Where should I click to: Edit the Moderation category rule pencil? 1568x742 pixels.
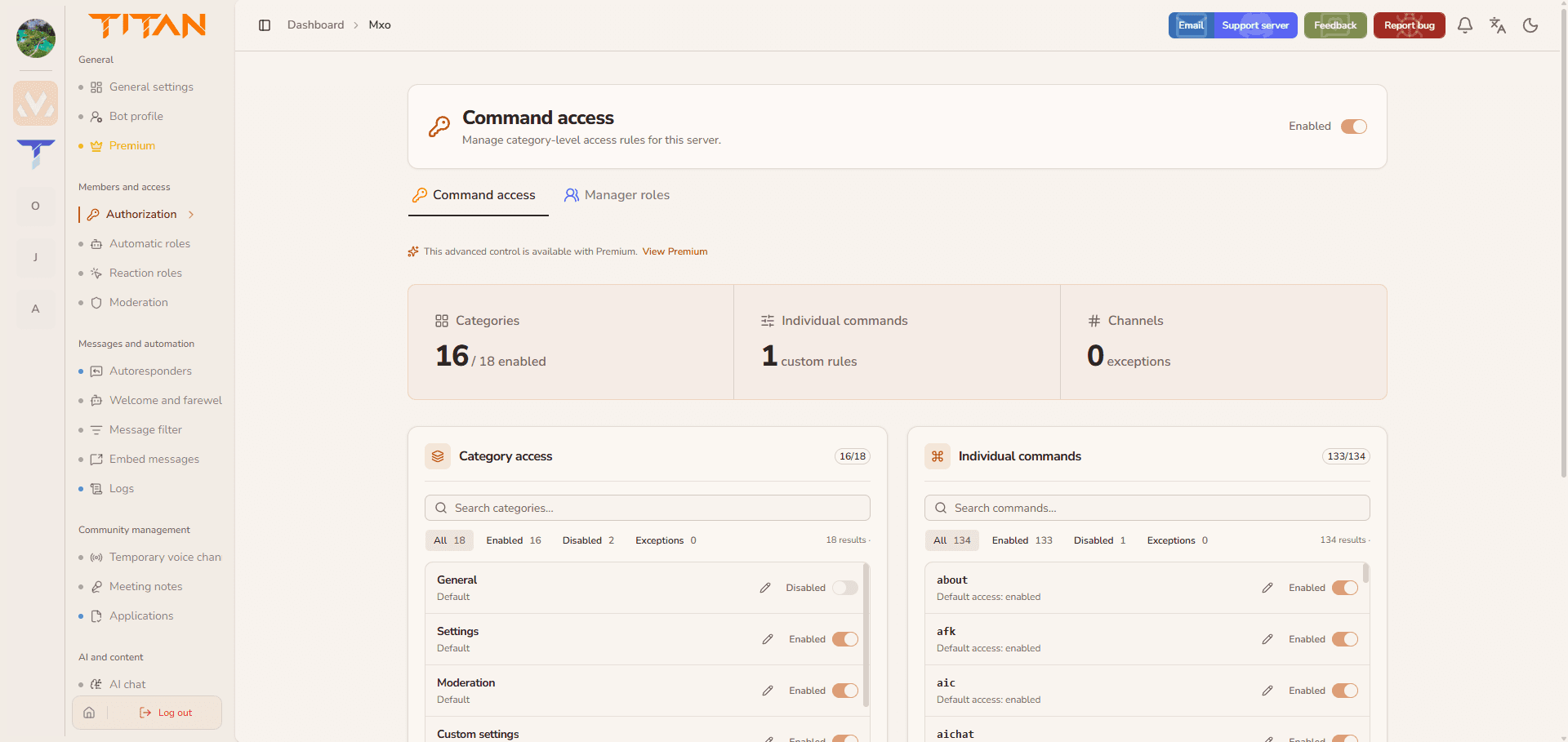point(768,691)
